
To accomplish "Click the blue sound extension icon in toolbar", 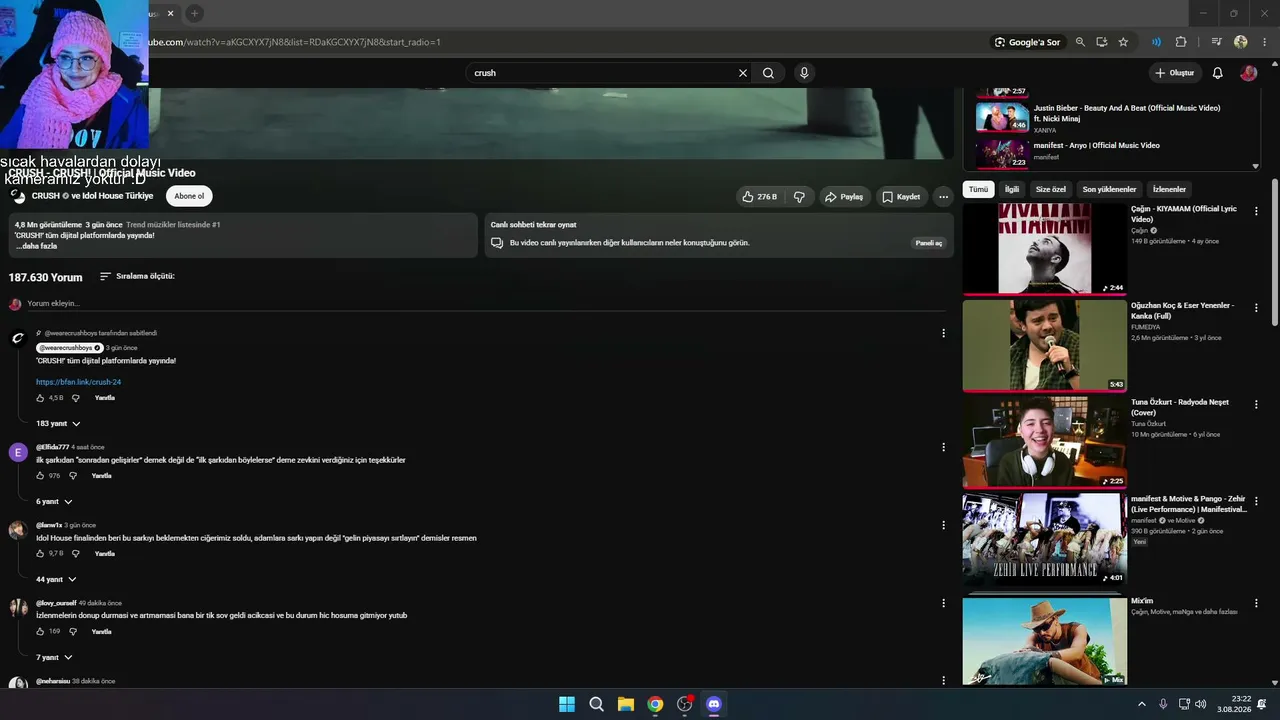I will pyautogui.click(x=1156, y=42).
